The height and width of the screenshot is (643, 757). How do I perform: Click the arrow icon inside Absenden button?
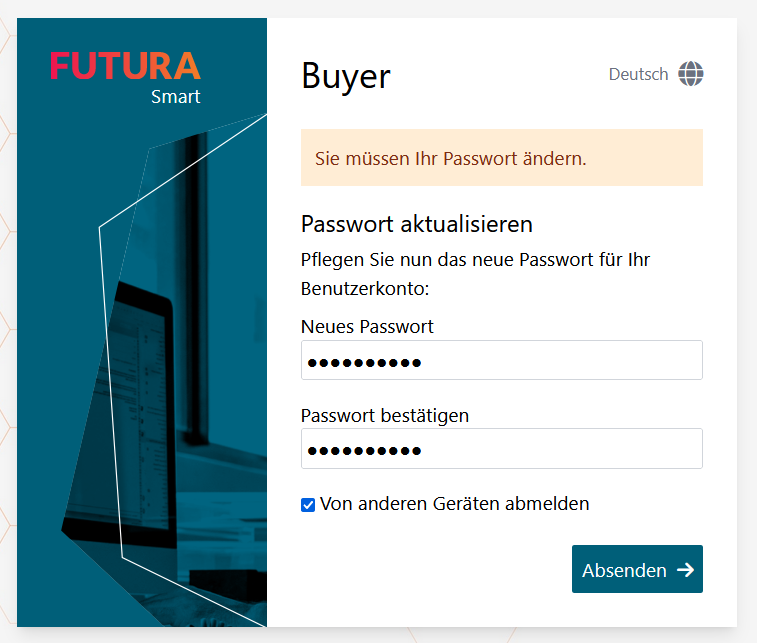pos(685,570)
